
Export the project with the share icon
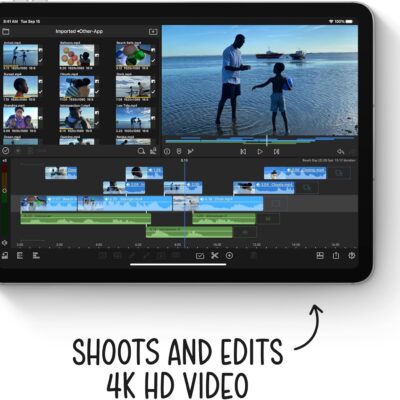point(336,256)
